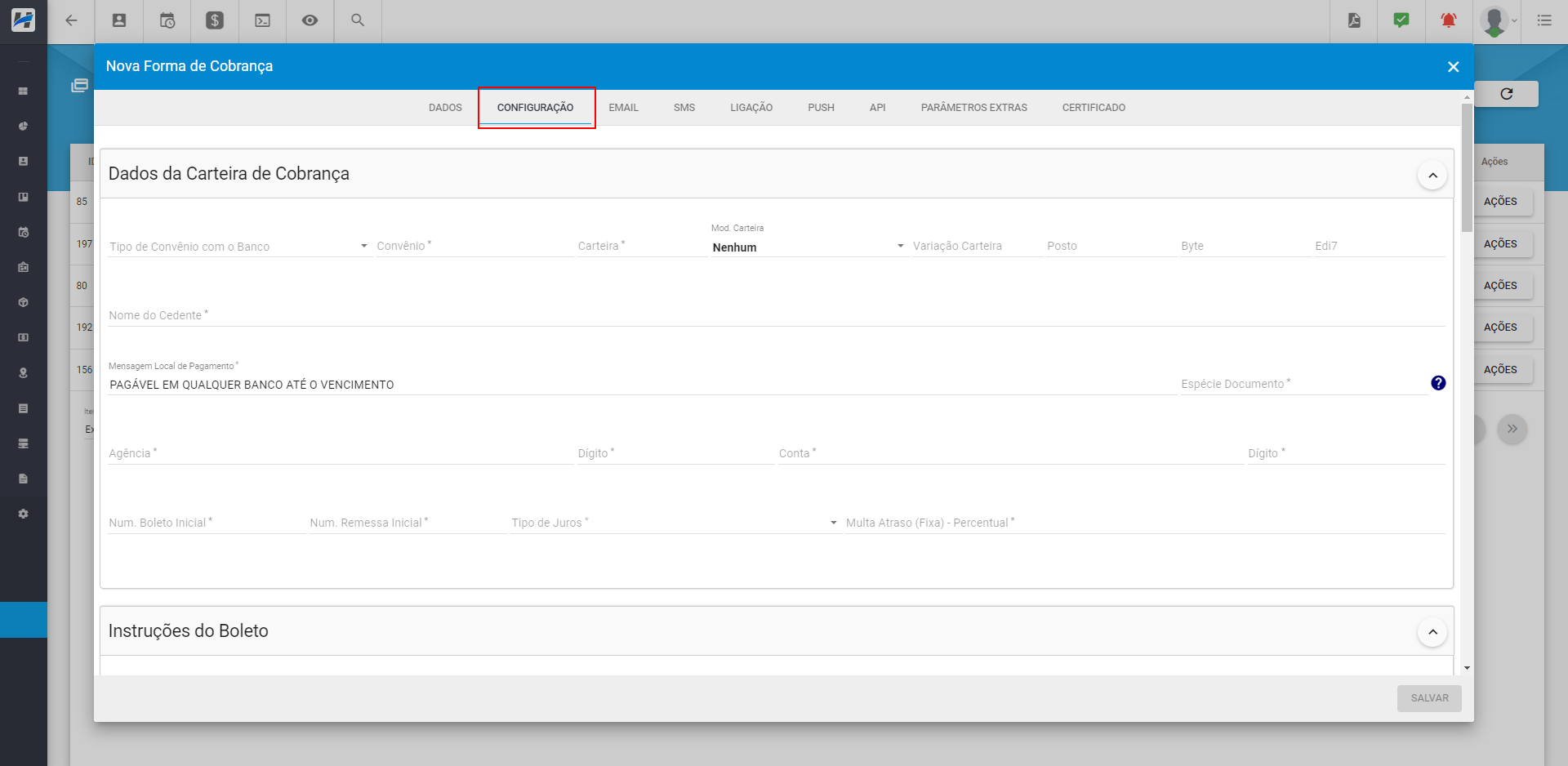The image size is (1568, 766).
Task: Open Tipo de Convênio com o Banco dropdown
Action: click(x=239, y=247)
